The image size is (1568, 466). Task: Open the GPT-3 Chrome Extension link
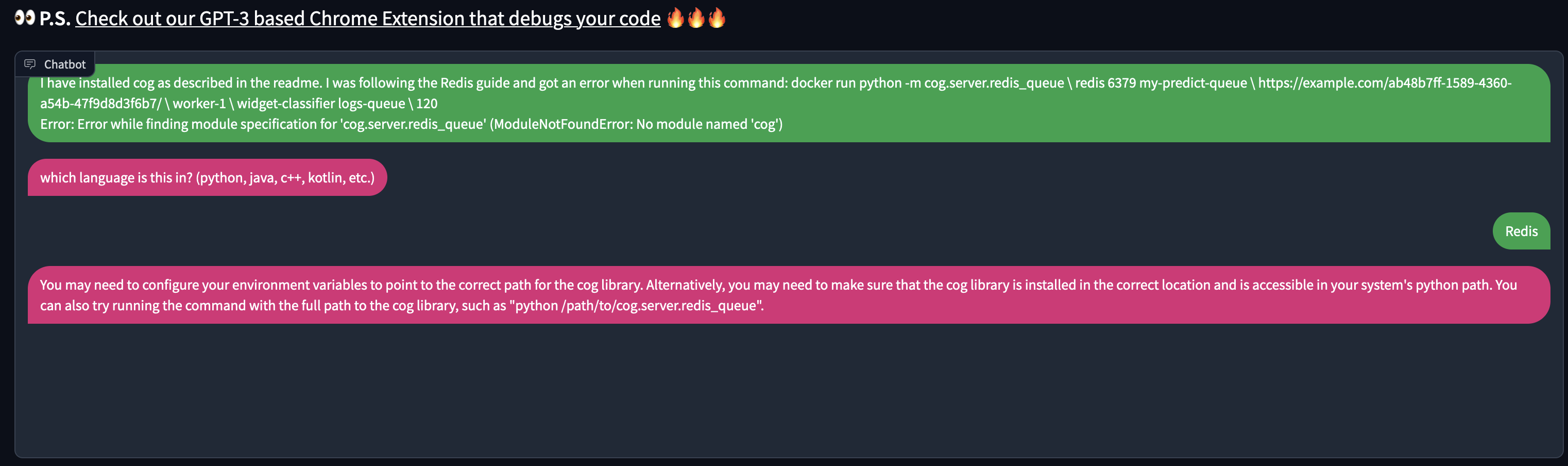click(368, 18)
